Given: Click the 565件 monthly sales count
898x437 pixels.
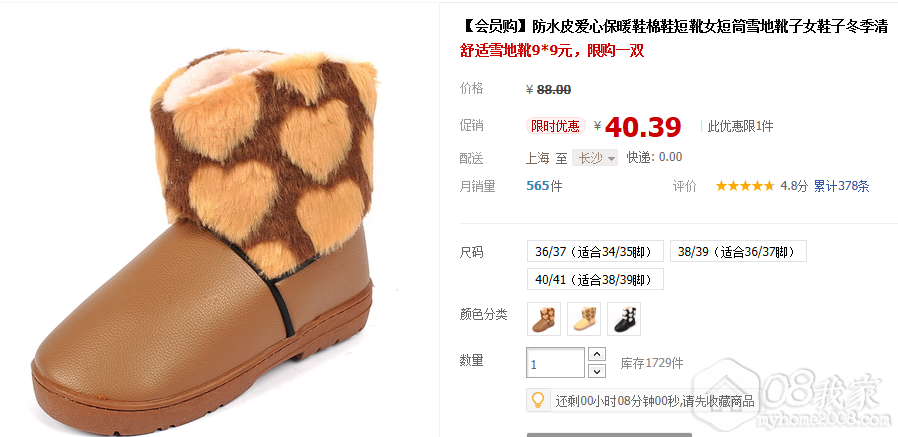Looking at the screenshot, I should coord(544,186).
